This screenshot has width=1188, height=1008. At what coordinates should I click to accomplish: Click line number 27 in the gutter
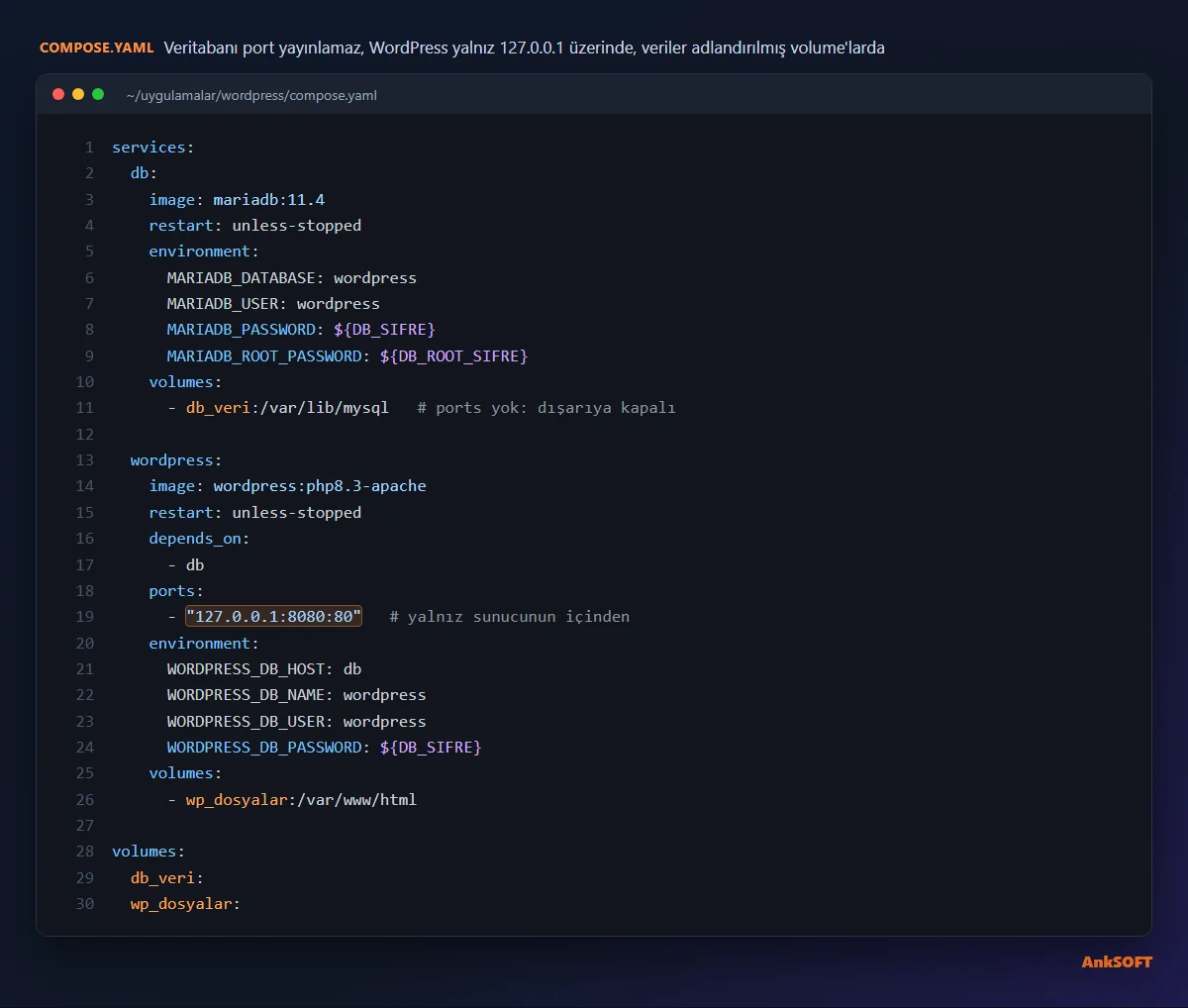tap(85, 826)
